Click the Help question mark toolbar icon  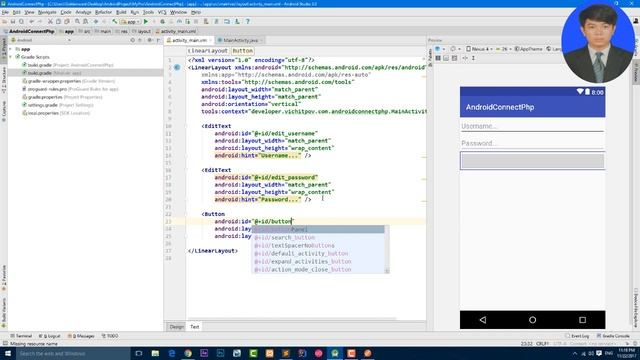coord(247,22)
